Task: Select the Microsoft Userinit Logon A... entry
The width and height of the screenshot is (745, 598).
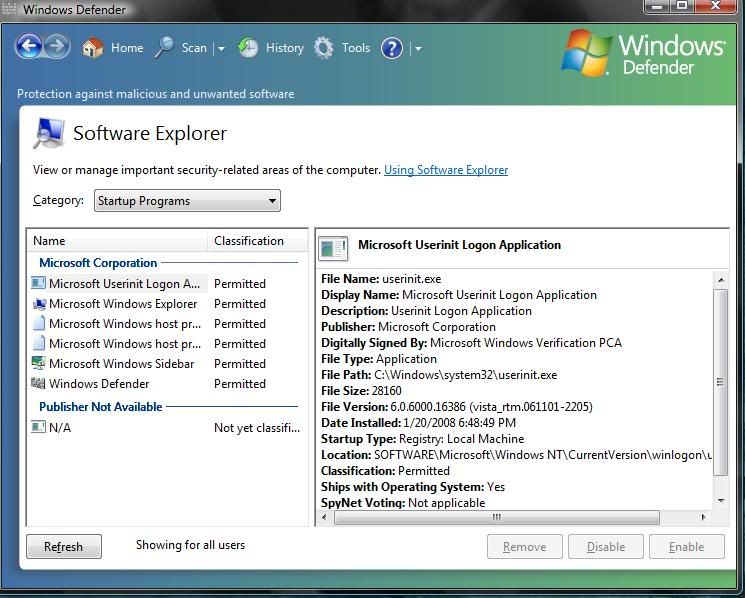Action: [124, 284]
